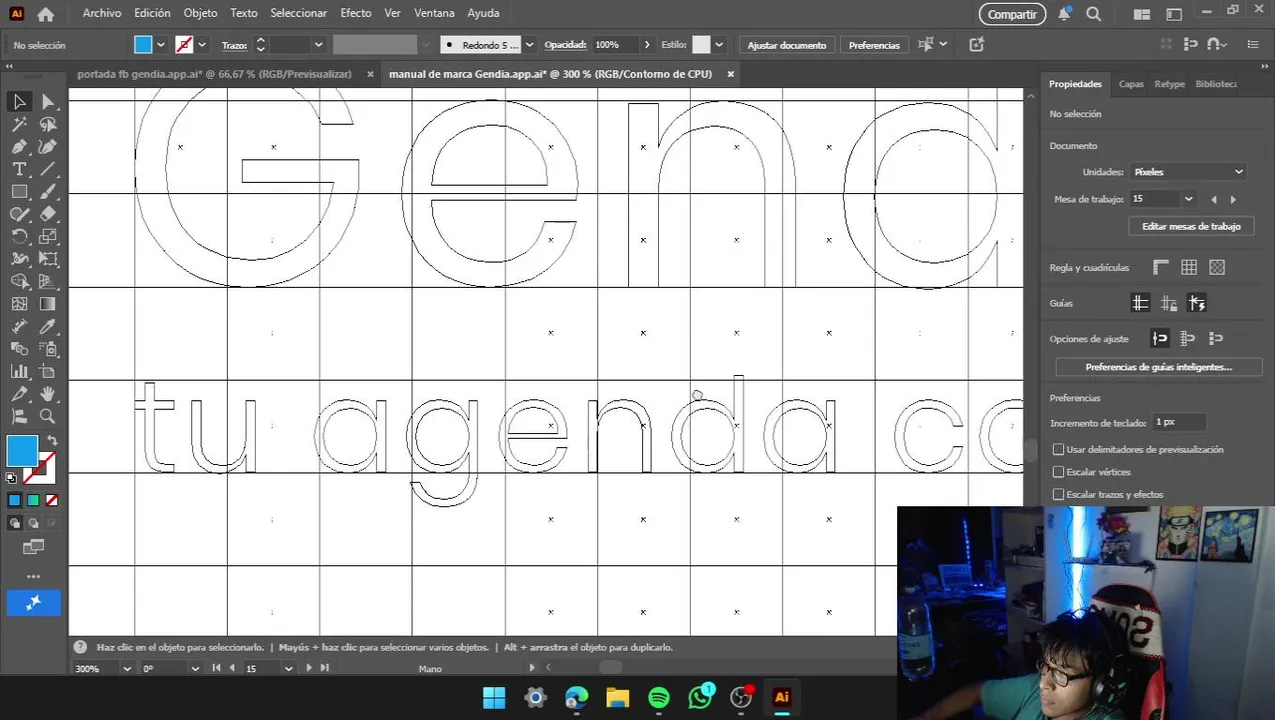1275x720 pixels.
Task: Select the Curvature tool
Action: tap(48, 147)
